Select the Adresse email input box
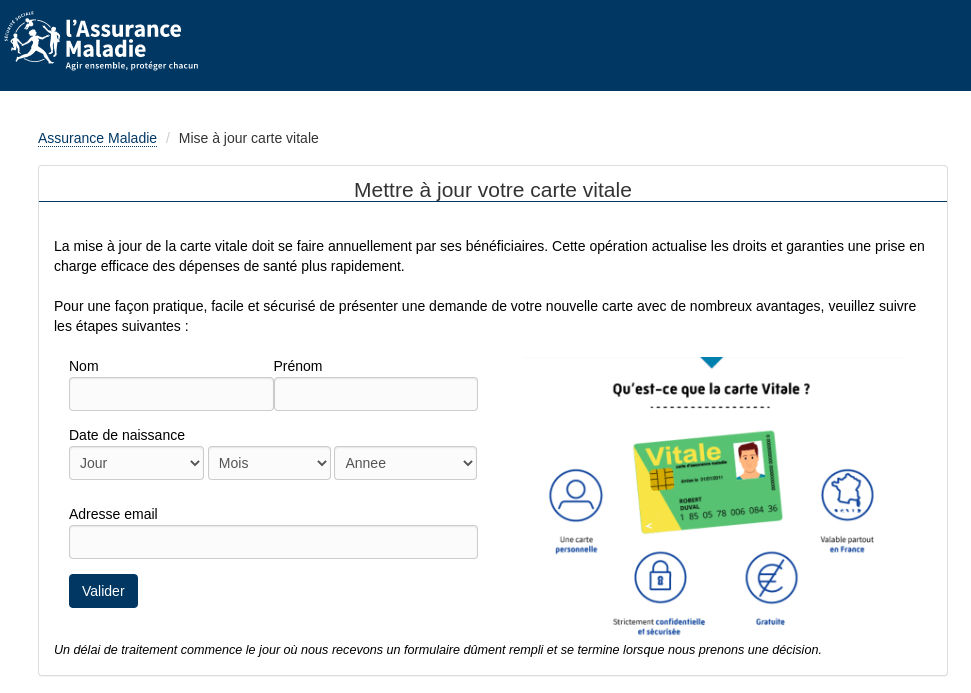Image resolution: width=971 pixels, height=693 pixels. 273,542
